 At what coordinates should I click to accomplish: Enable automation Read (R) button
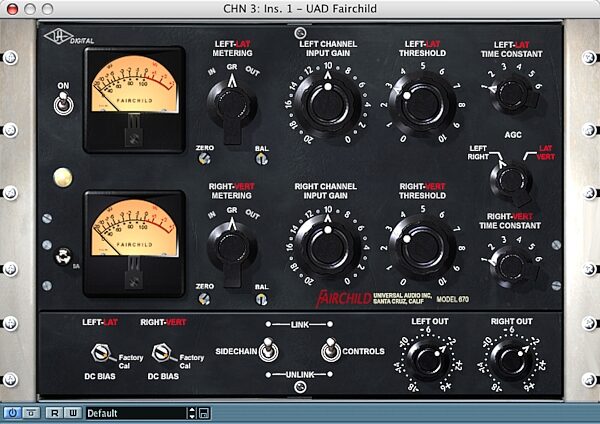54,413
